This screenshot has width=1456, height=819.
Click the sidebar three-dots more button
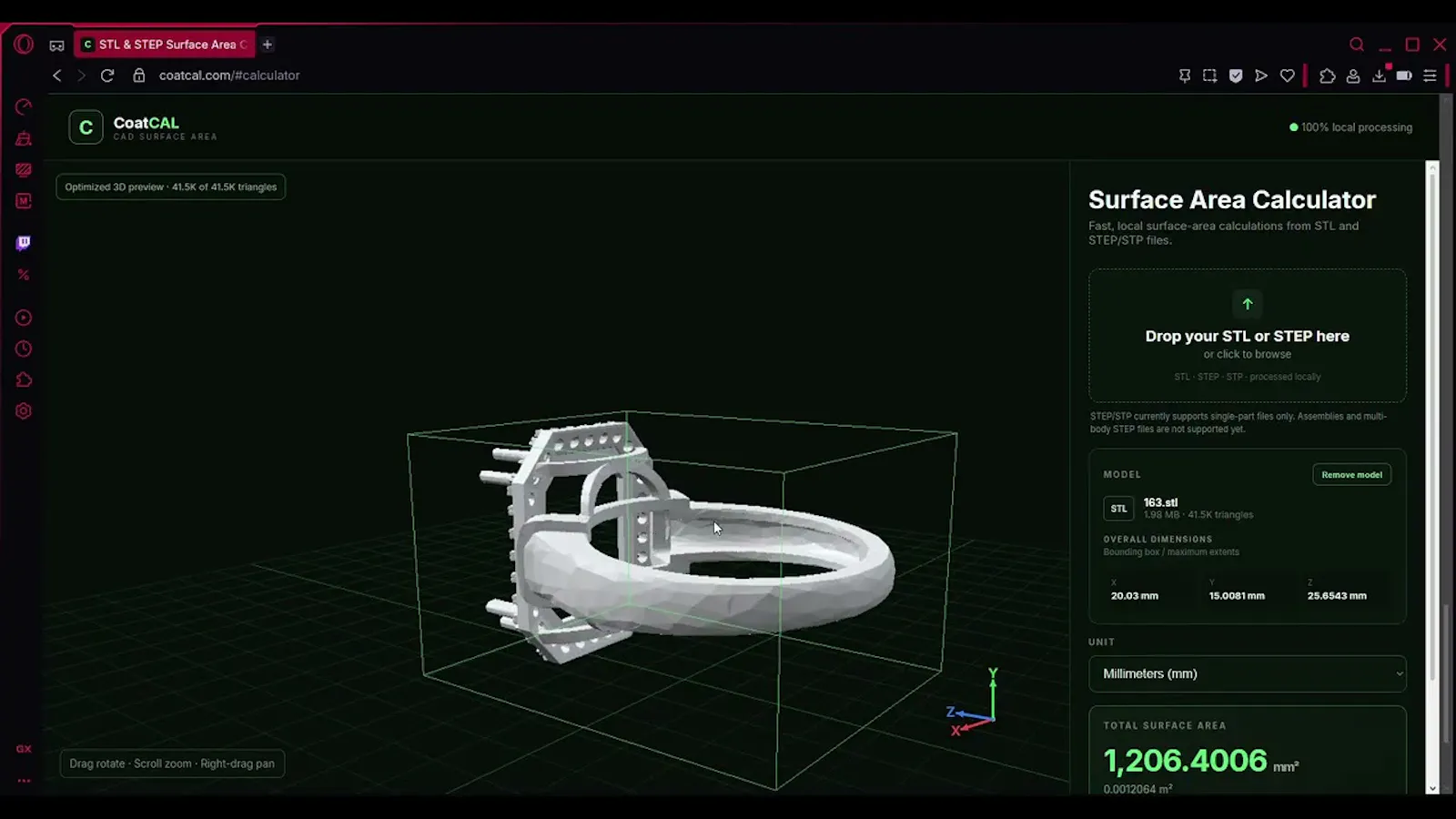pos(24,781)
